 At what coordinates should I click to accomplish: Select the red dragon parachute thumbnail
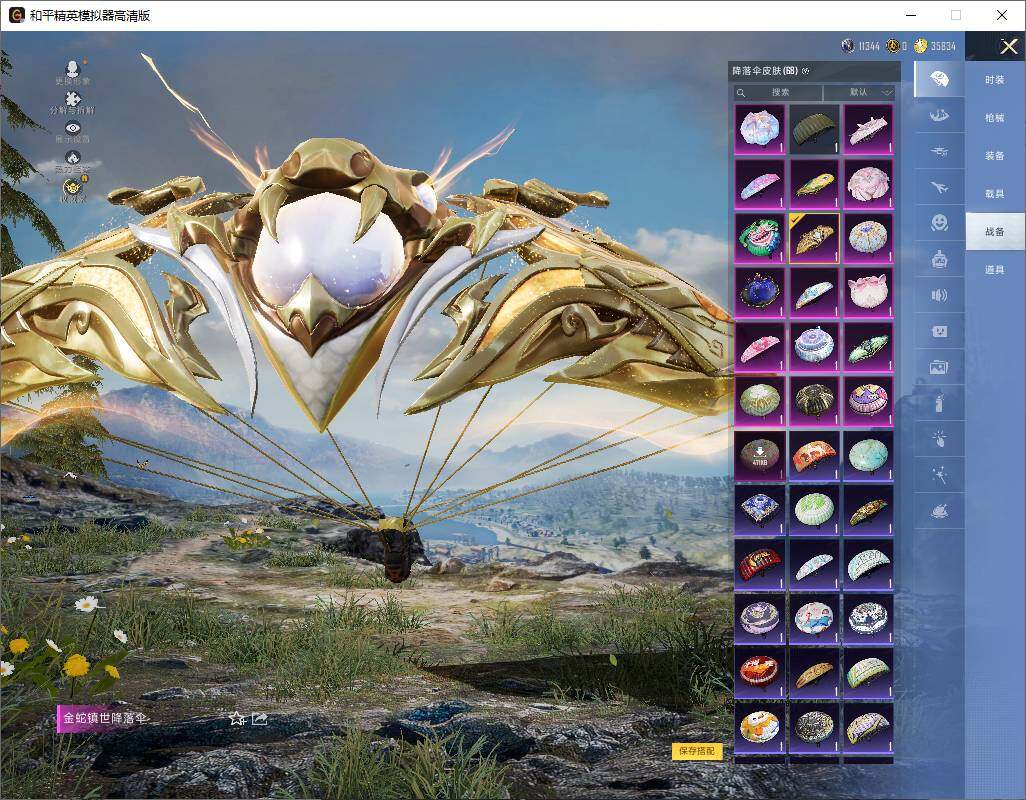coord(760,565)
